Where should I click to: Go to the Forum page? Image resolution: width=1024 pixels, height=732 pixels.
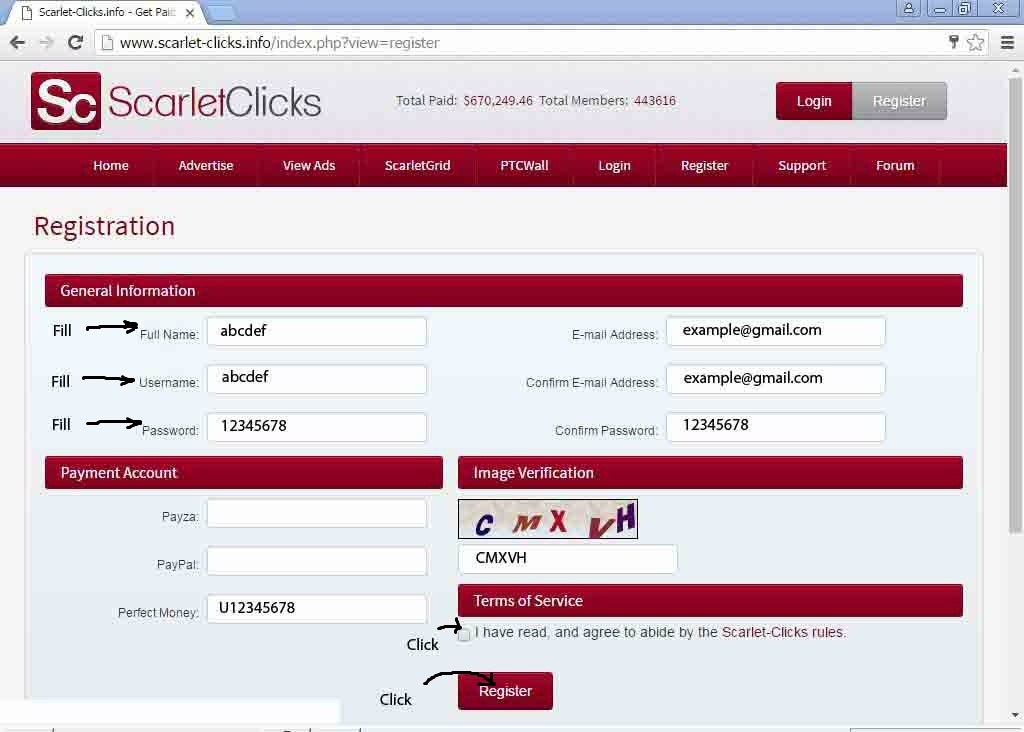click(895, 166)
